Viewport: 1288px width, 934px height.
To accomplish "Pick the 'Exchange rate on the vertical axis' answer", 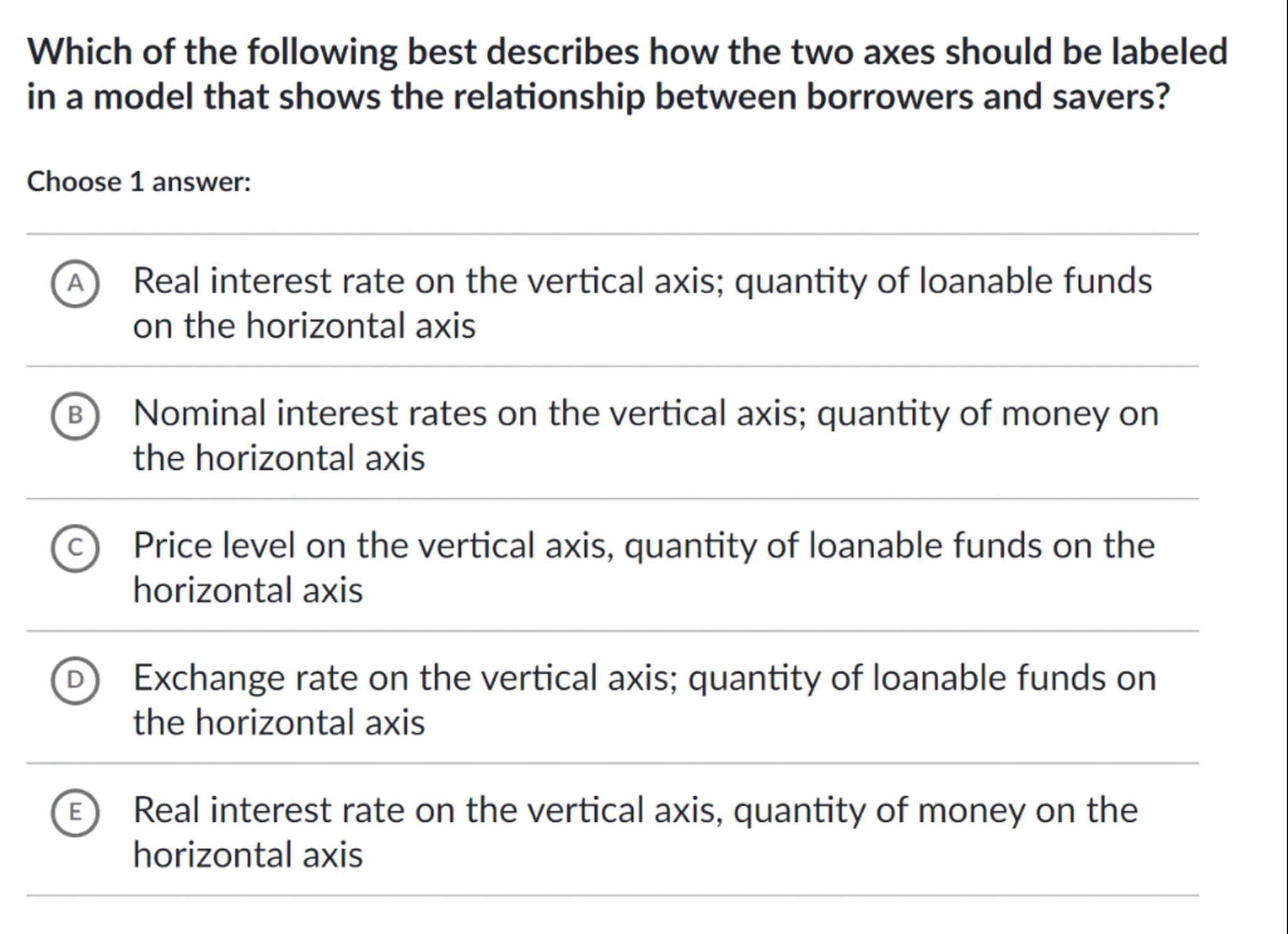I will (x=644, y=679).
